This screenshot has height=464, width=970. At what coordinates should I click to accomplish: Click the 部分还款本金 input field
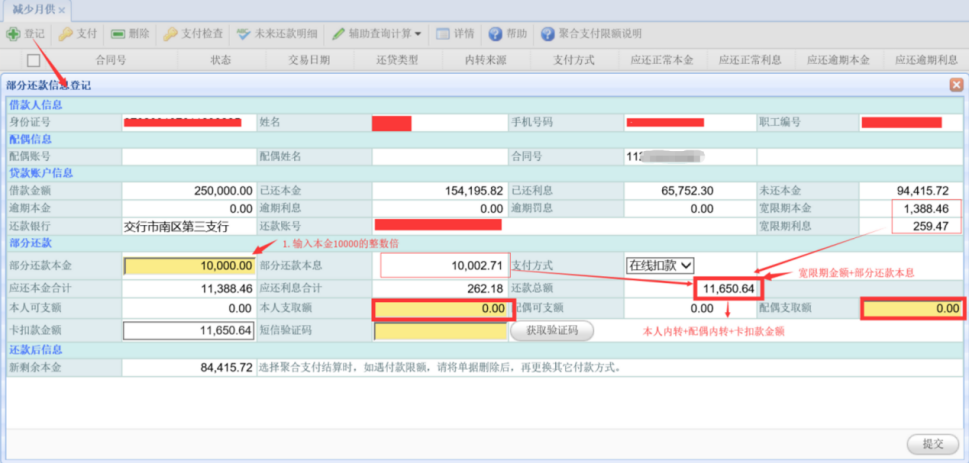tap(188, 265)
